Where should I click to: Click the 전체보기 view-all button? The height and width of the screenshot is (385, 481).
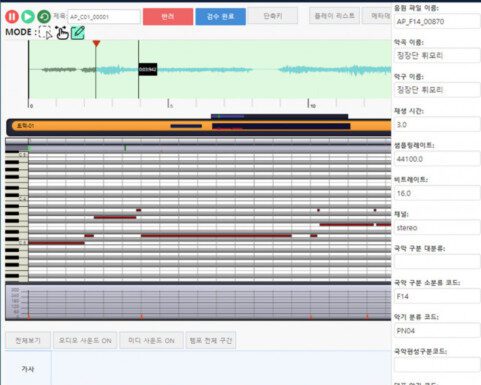[28, 340]
